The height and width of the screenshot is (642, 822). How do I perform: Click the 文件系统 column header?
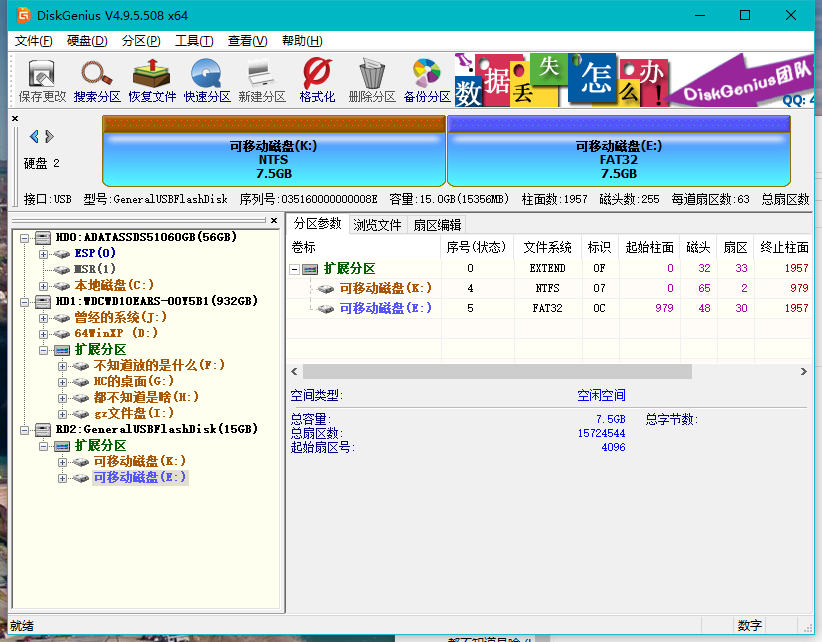pyautogui.click(x=547, y=247)
